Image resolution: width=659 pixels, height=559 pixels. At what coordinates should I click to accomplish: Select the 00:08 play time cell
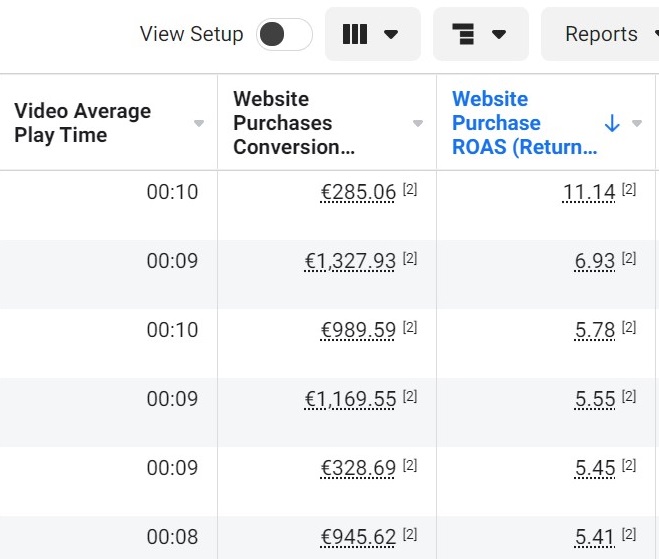click(x=172, y=537)
